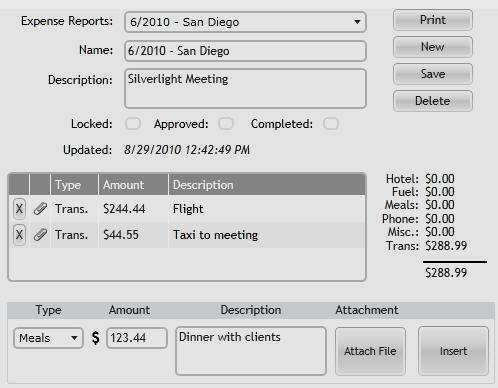This screenshot has height=388, width=498.
Task: Sort by Description column header
Action: click(267, 185)
